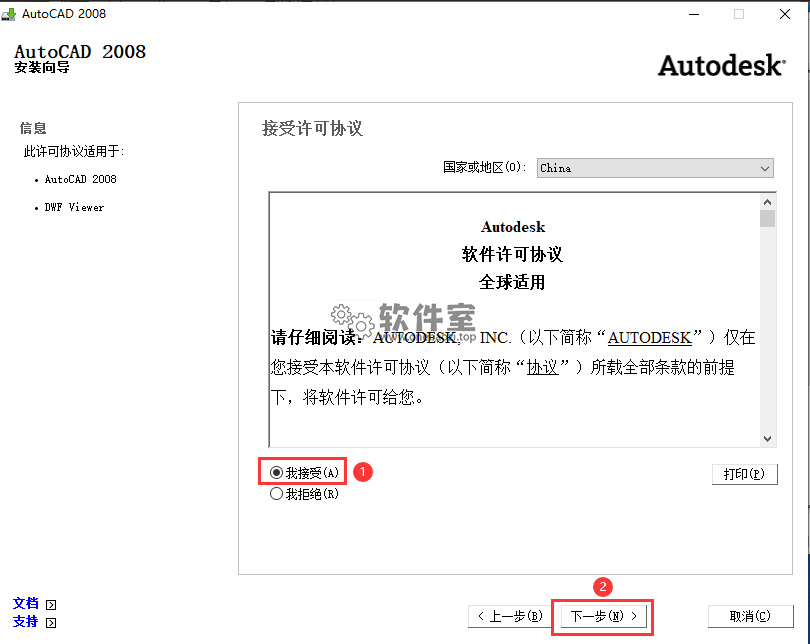Click the AutoCAD 2008 installer title bar icon
This screenshot has height=644, width=810.
8,14
